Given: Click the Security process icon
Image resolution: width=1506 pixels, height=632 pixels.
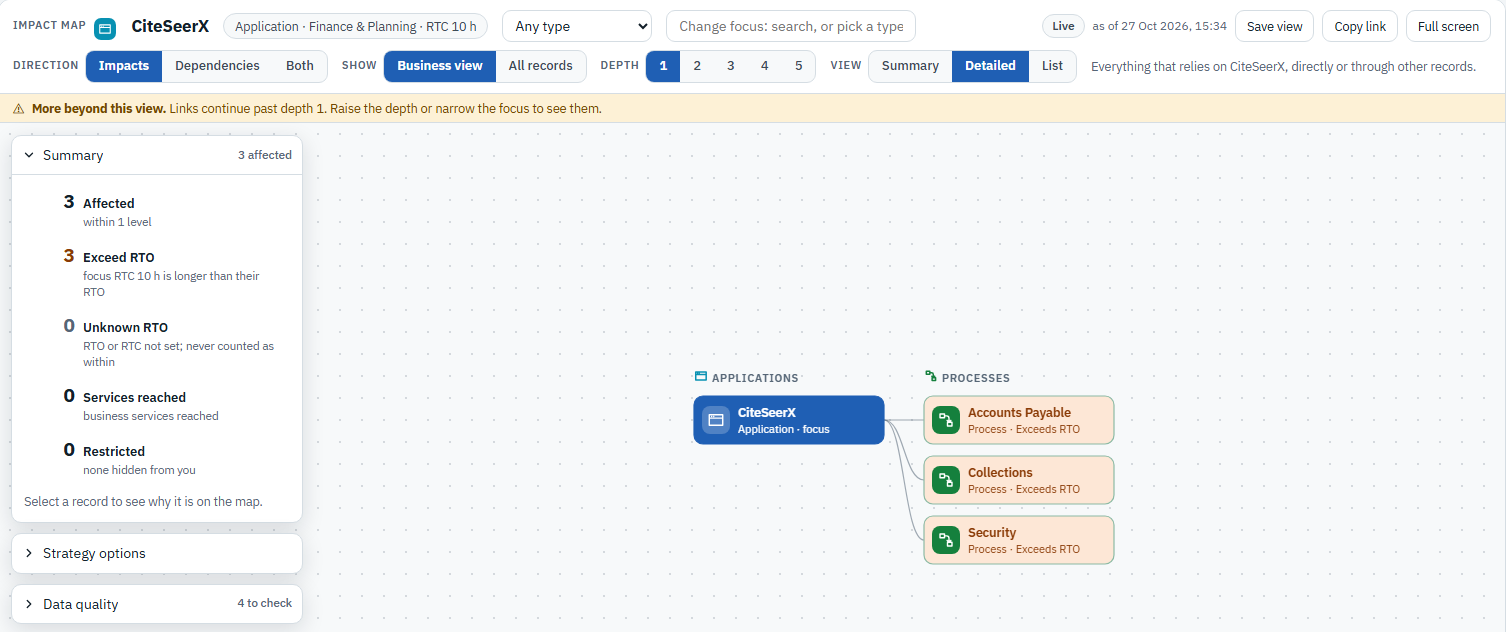Looking at the screenshot, I should pyautogui.click(x=946, y=540).
